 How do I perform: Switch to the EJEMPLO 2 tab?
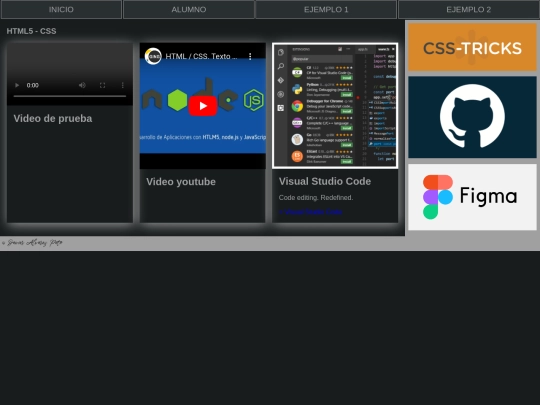[x=469, y=9]
